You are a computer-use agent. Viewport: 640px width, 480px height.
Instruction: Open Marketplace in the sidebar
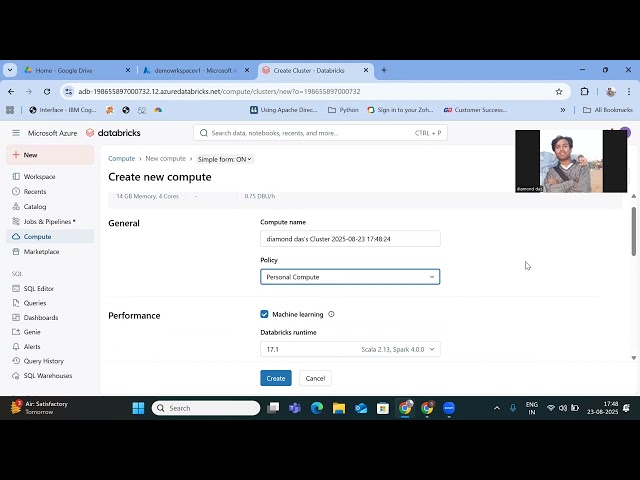coord(41,252)
